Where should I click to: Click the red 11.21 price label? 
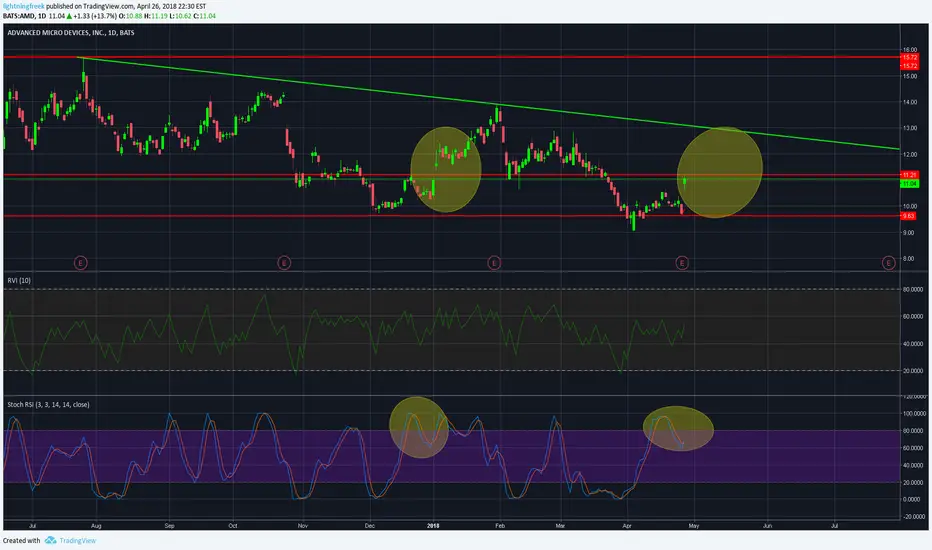(x=909, y=175)
